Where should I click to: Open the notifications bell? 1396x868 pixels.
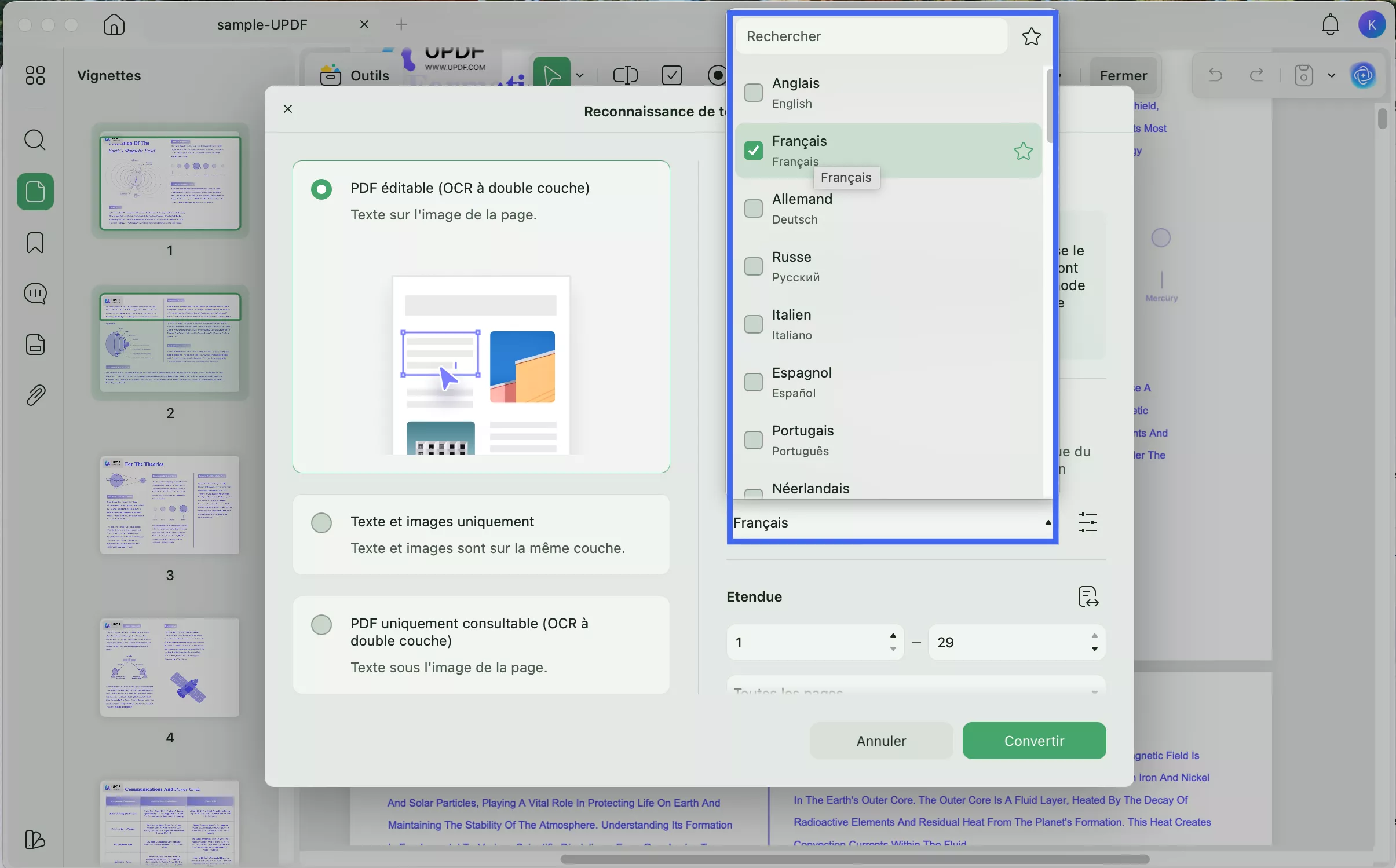(1330, 25)
